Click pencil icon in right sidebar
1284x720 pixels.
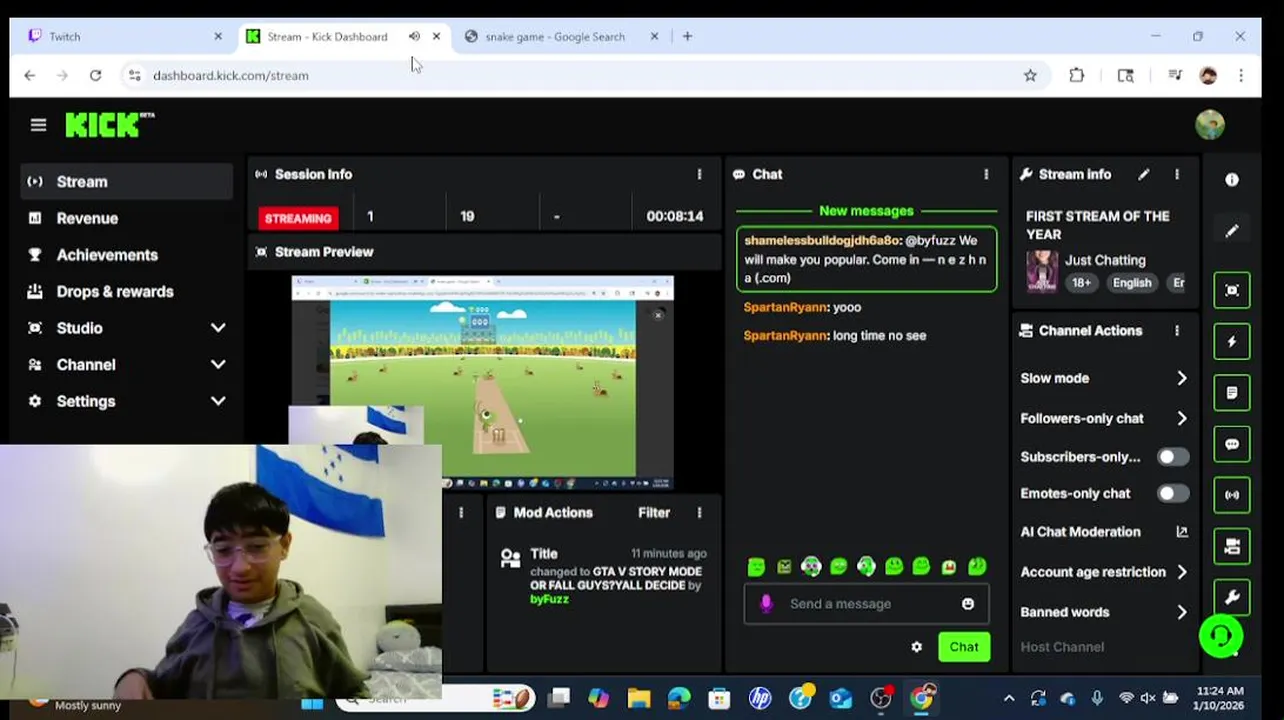coord(1232,231)
